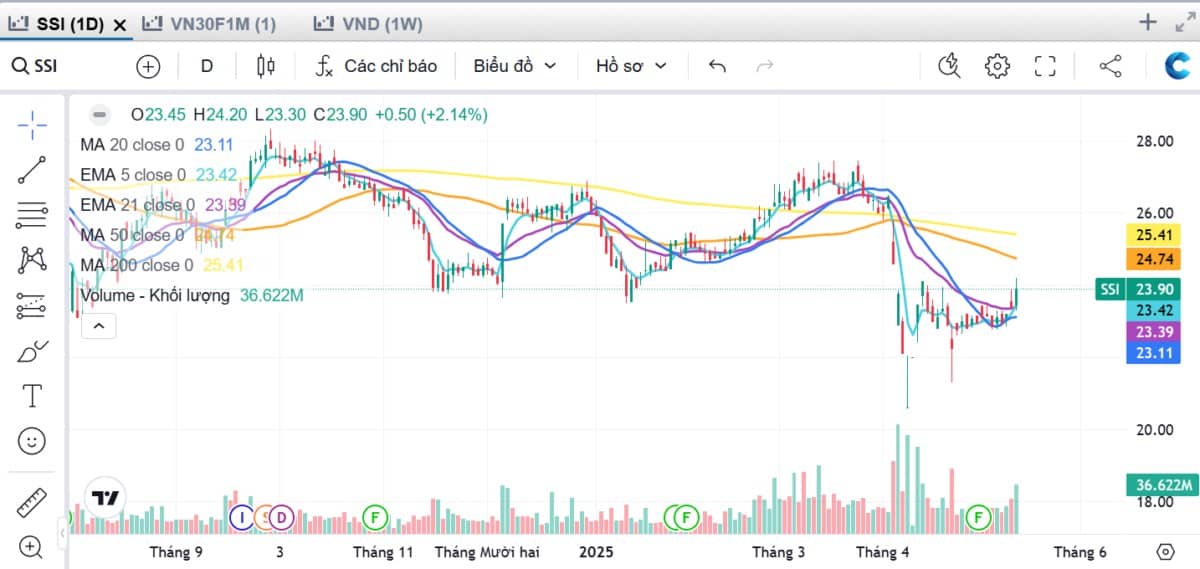Click the purple D dividend marker
The width and height of the screenshot is (1200, 569).
point(281,517)
